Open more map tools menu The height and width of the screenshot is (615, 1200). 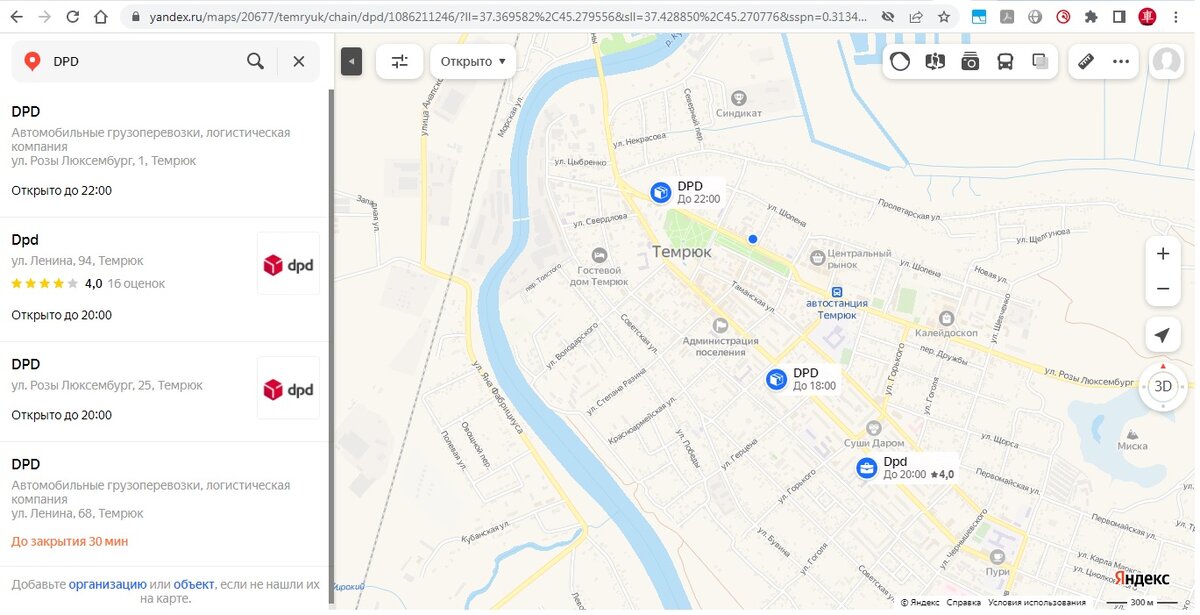click(x=1121, y=61)
